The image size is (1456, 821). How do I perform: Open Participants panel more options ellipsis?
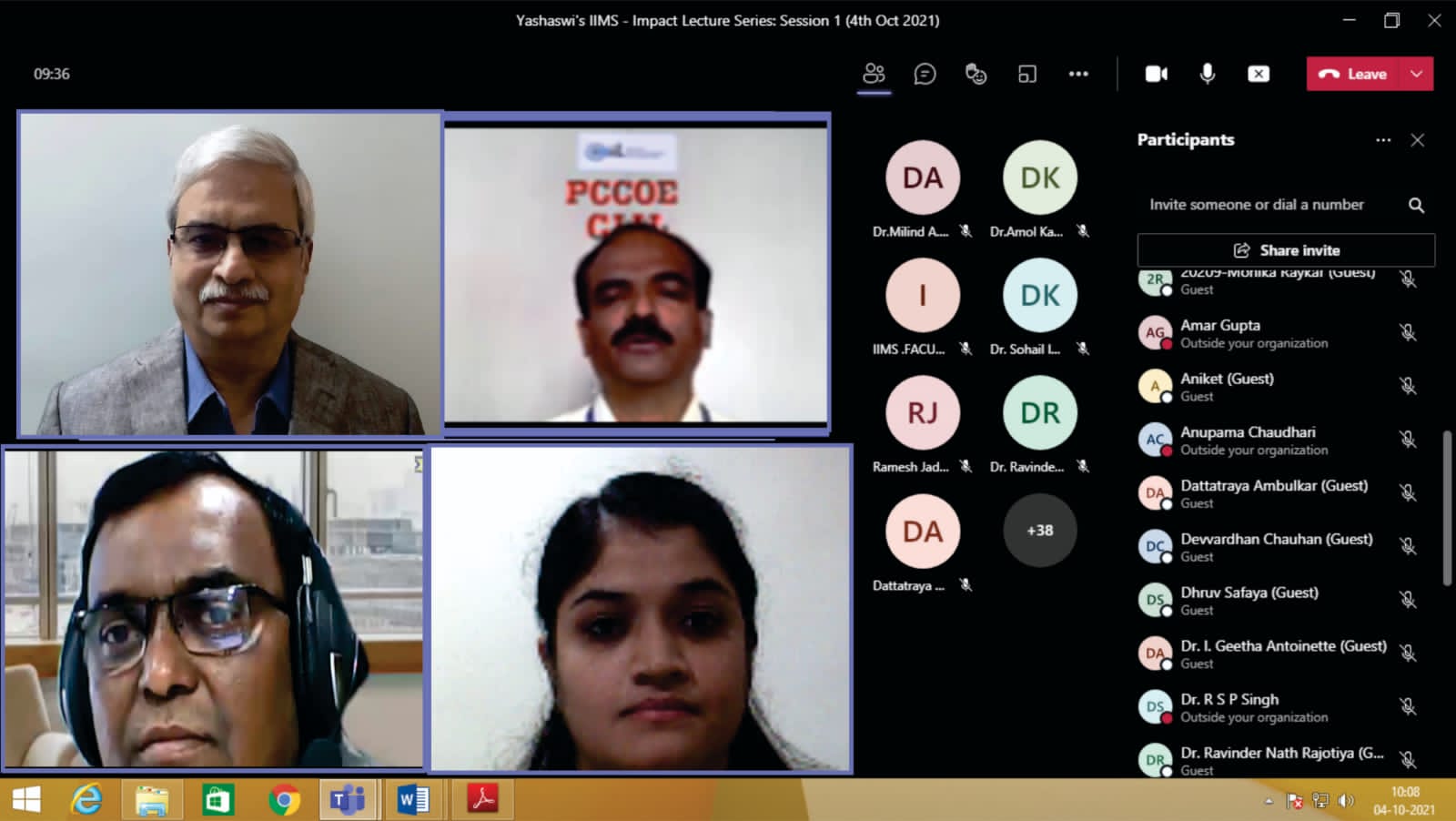[x=1383, y=140]
